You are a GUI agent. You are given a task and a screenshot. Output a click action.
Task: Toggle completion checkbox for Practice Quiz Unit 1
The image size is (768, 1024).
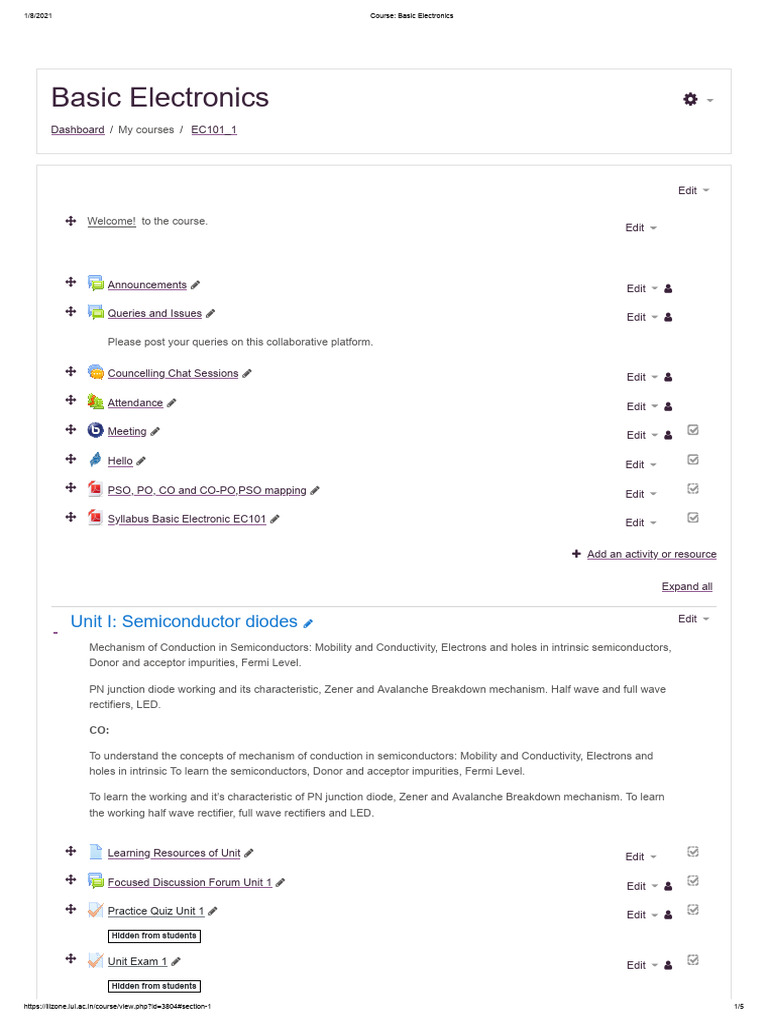coord(693,910)
